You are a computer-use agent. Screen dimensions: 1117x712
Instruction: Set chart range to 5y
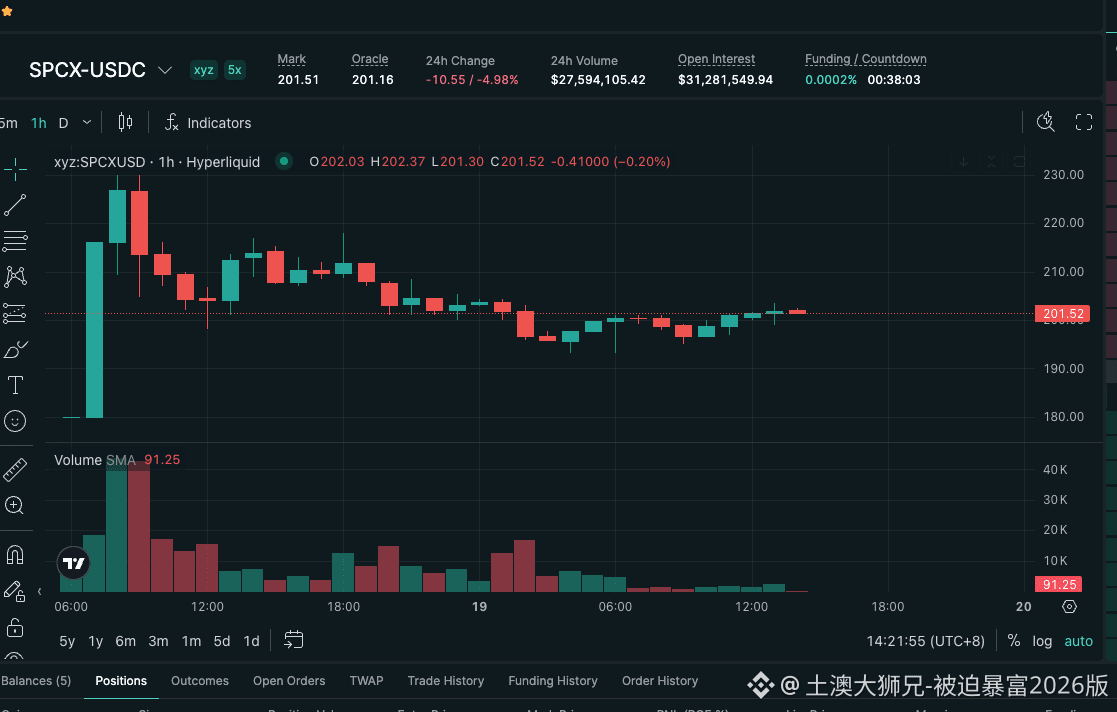[x=67, y=641]
